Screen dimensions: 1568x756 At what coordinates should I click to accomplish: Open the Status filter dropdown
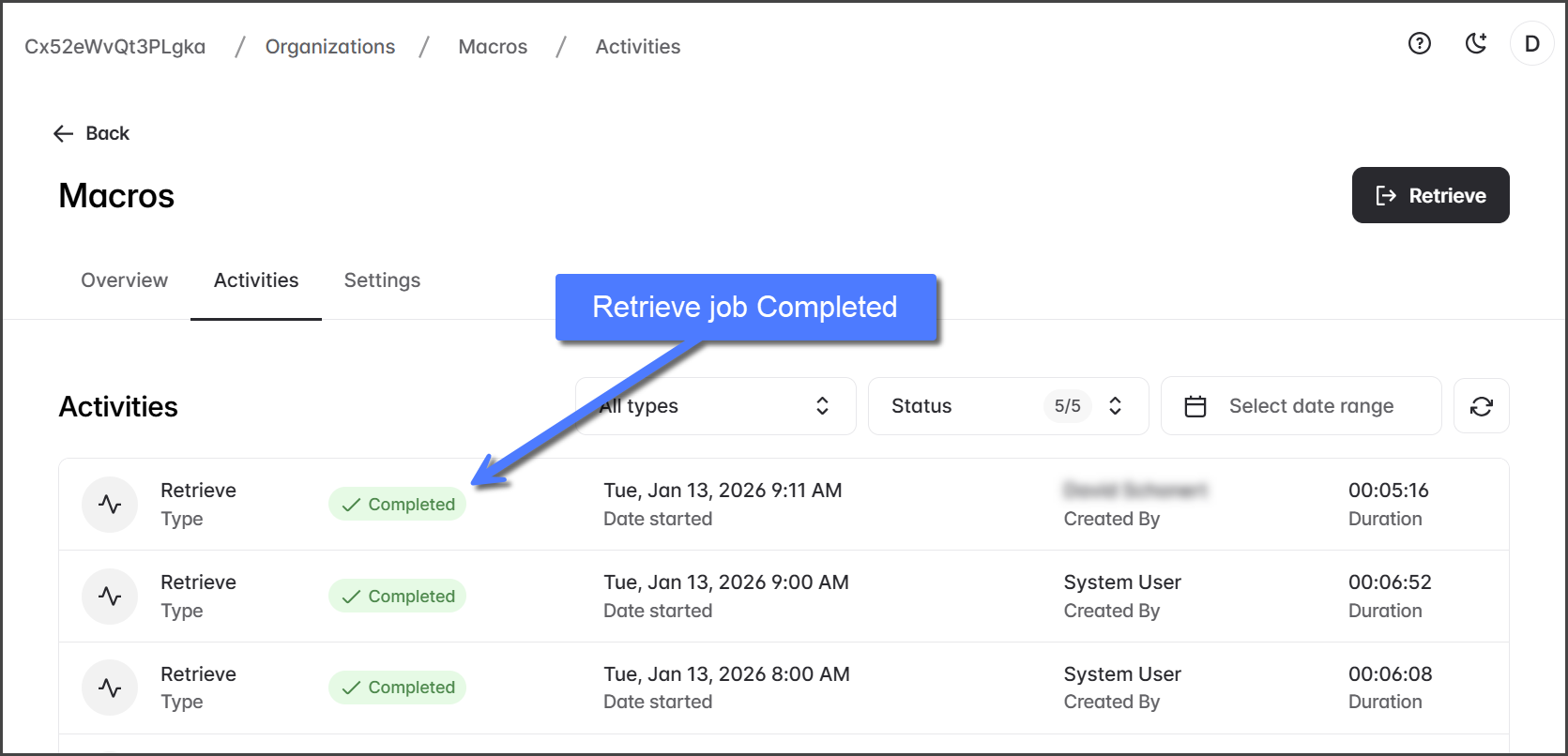pos(1007,406)
